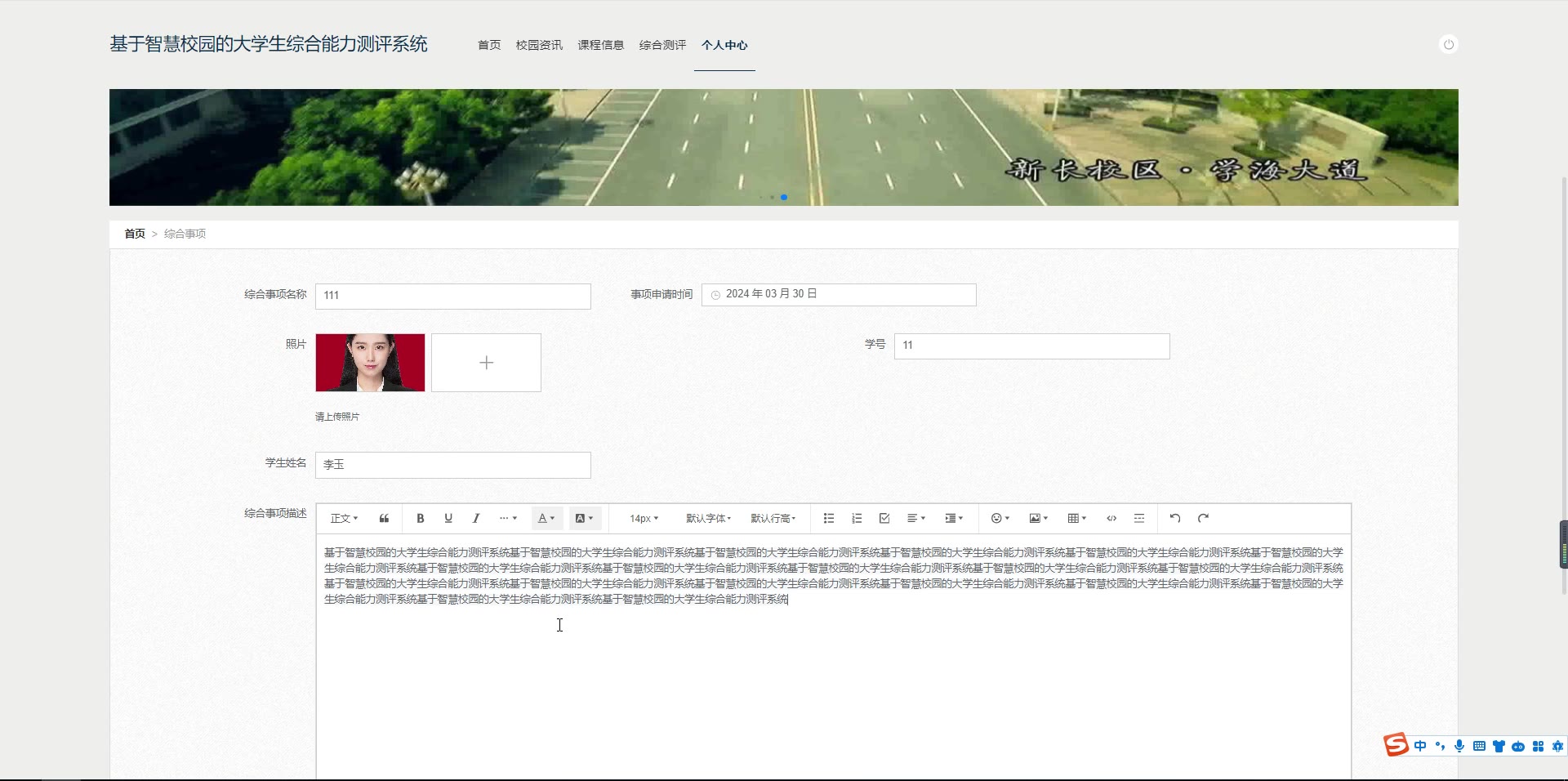1568x781 pixels.
Task: Undo the last edit
Action: point(1175,518)
